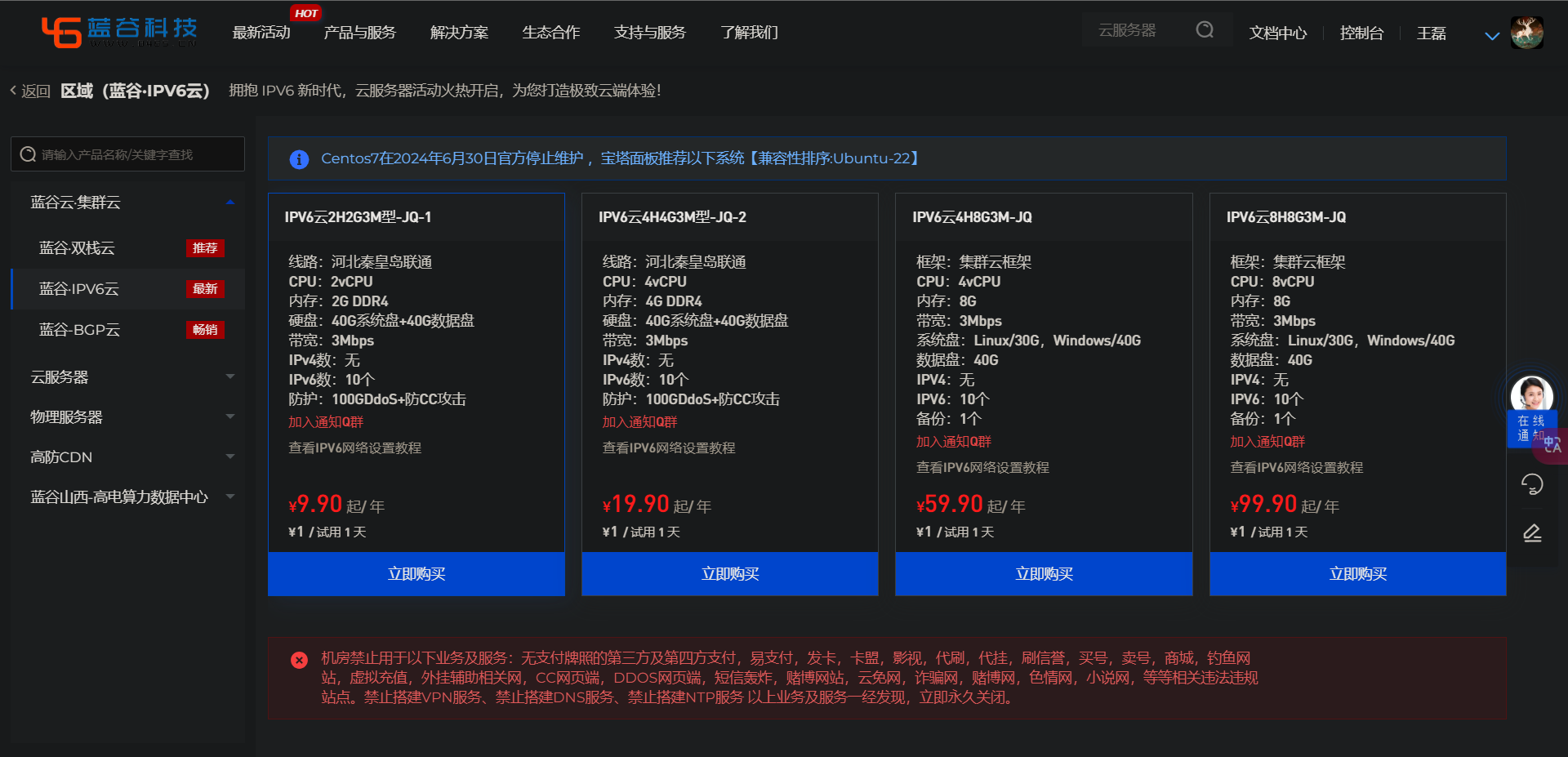
Task: Open 查看IPV6网络设置教程 in the JQ-2 card
Action: (669, 448)
